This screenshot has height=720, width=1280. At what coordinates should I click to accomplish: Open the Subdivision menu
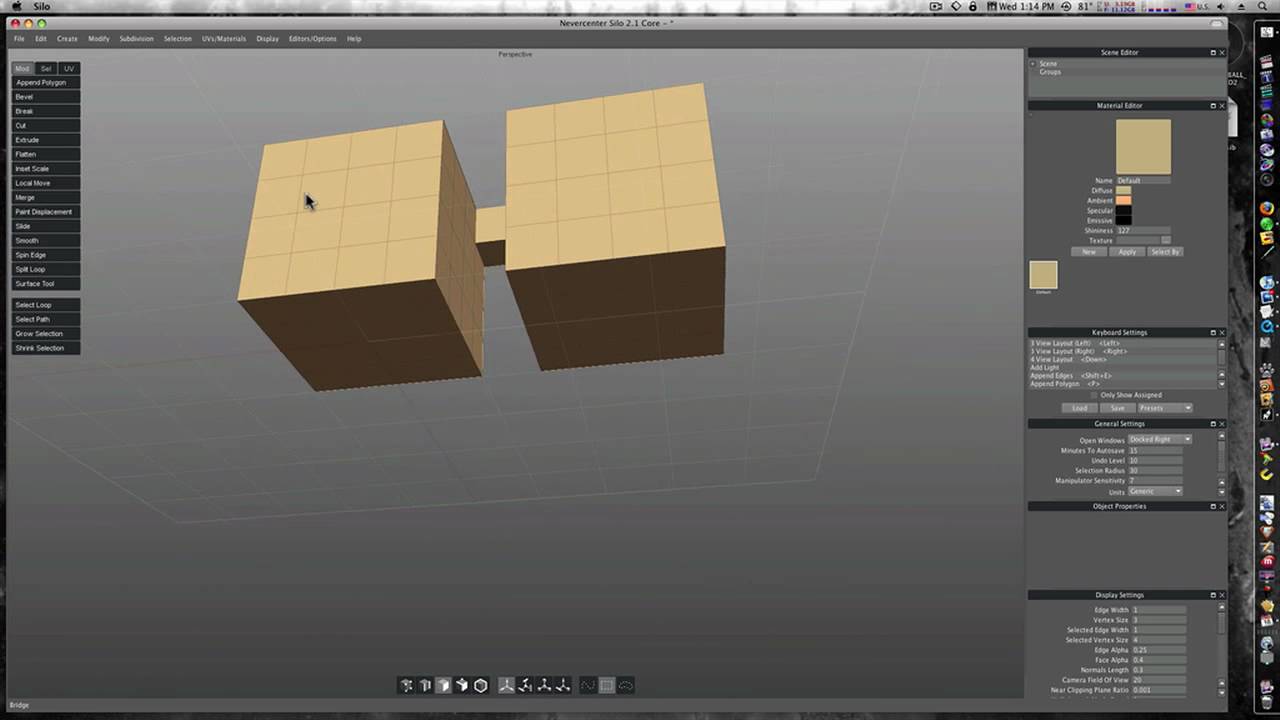(136, 39)
